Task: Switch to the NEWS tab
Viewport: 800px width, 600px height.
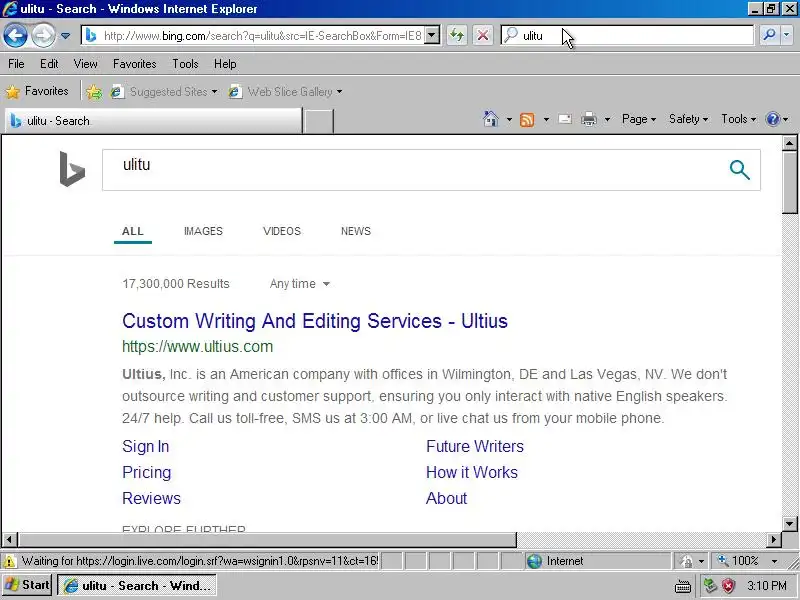Action: pos(356,231)
